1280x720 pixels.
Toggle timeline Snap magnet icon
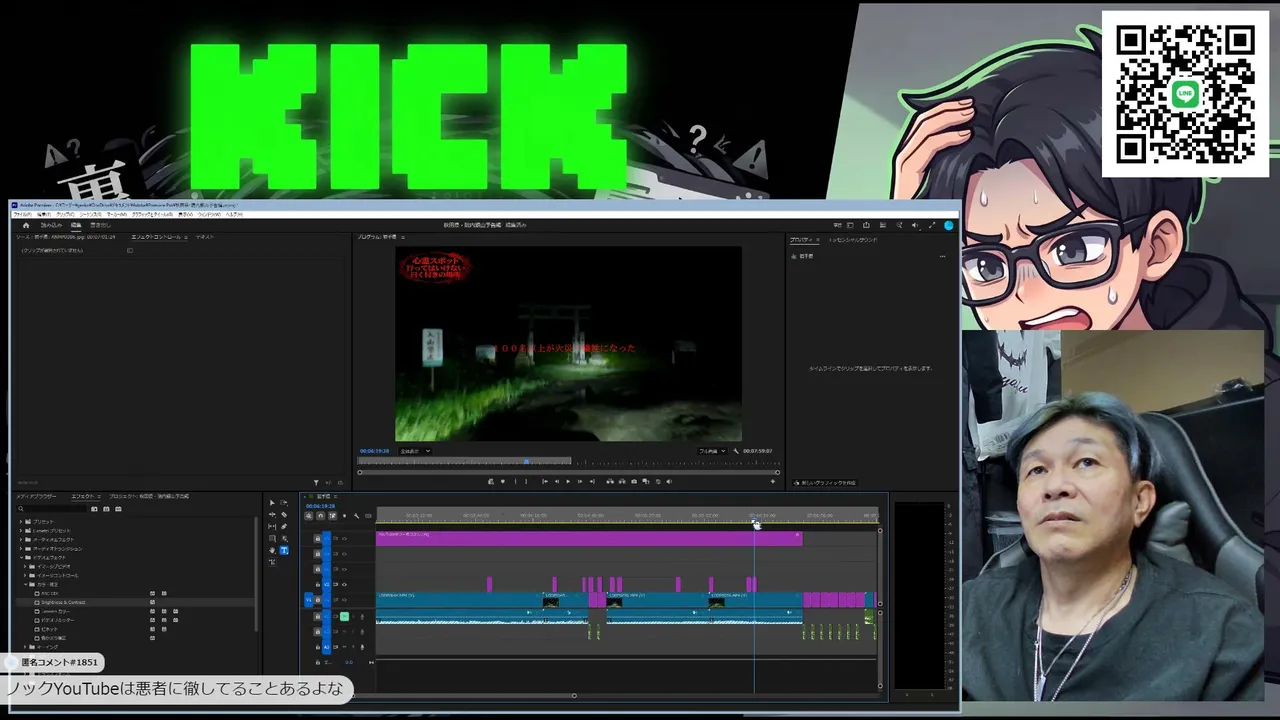(x=320, y=516)
